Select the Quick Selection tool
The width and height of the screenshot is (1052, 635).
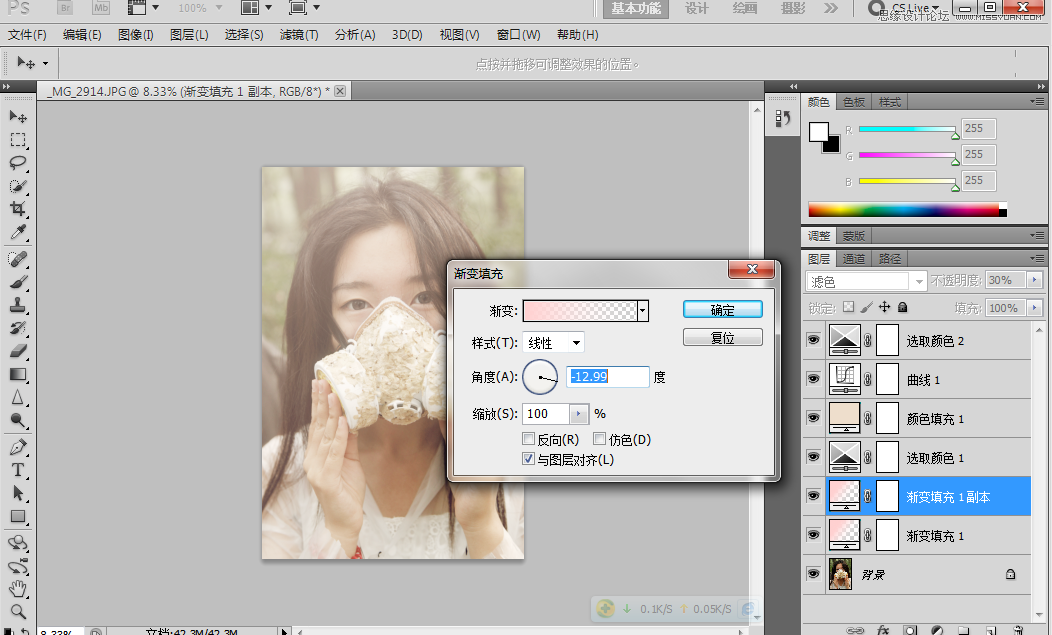(x=18, y=186)
